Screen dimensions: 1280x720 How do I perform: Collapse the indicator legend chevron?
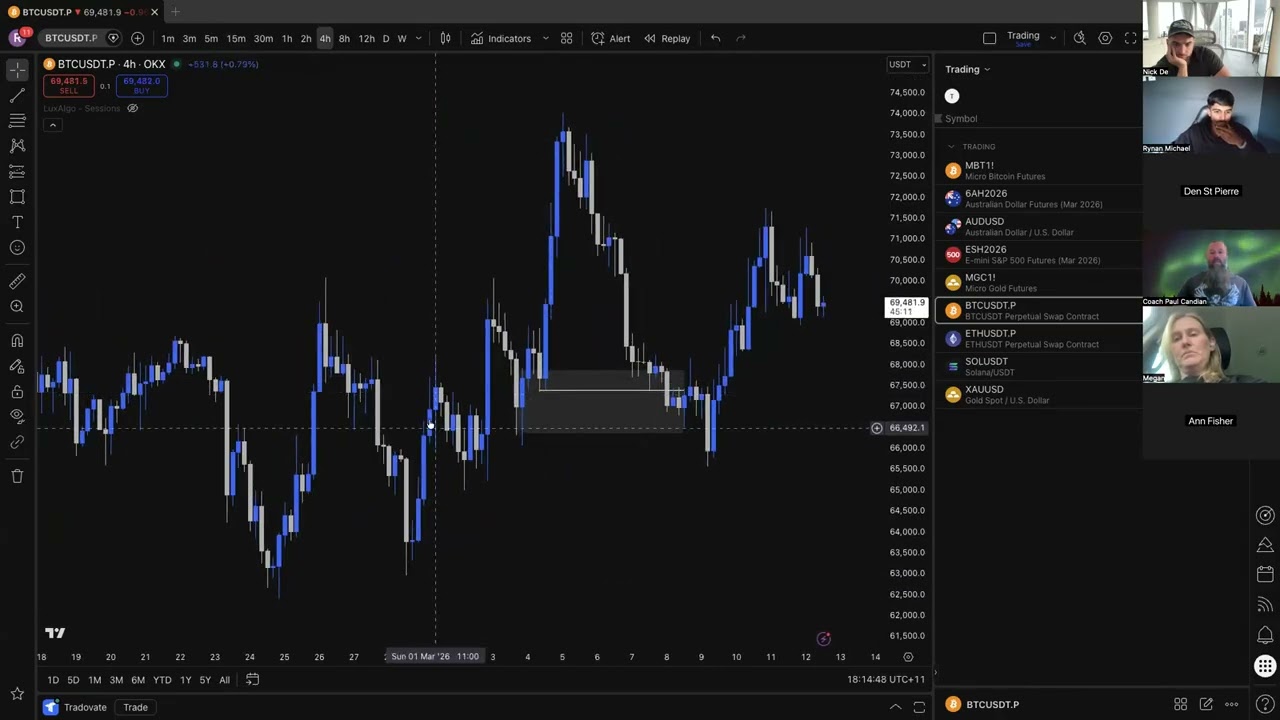pos(53,125)
